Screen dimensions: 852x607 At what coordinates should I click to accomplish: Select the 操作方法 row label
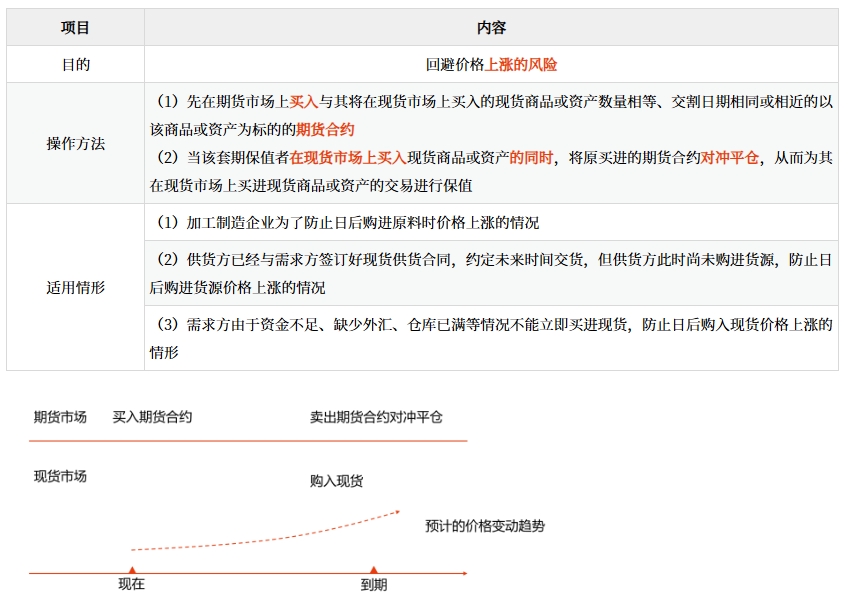click(x=75, y=143)
